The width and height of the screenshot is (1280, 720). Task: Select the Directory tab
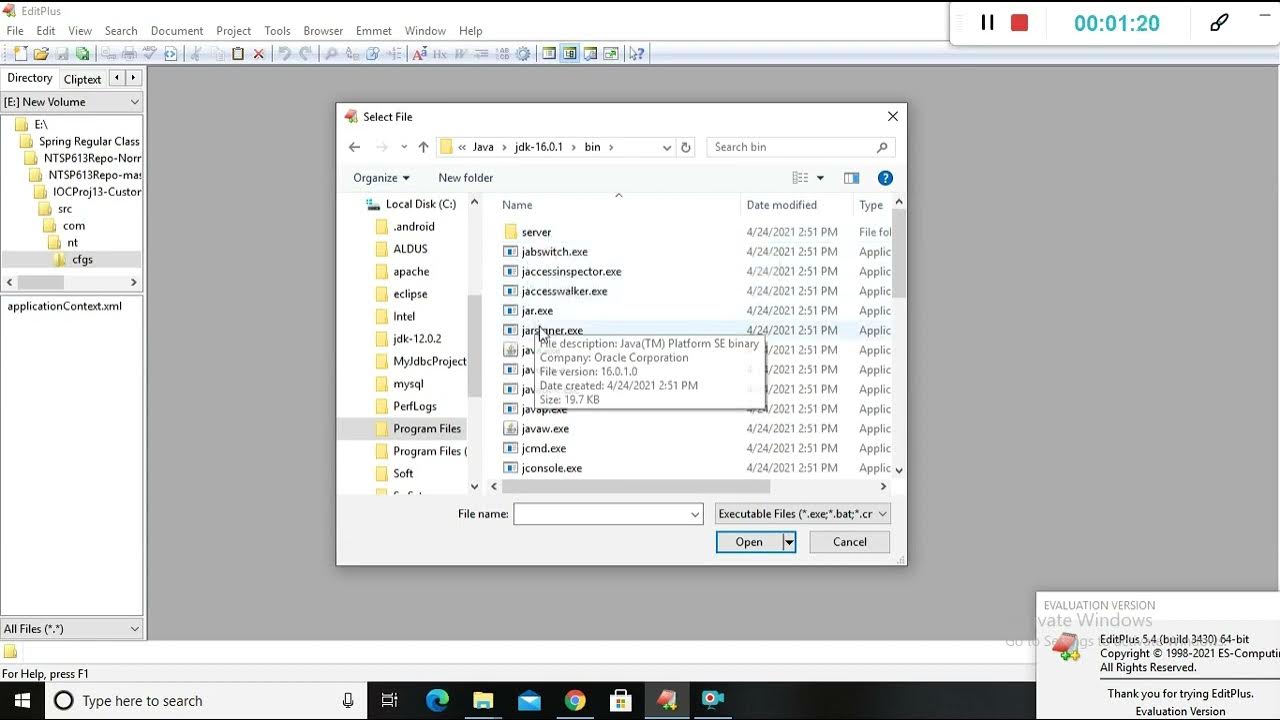point(29,78)
